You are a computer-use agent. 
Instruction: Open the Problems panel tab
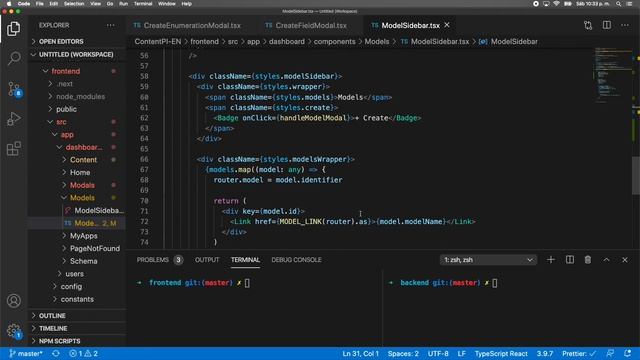pyautogui.click(x=159, y=260)
